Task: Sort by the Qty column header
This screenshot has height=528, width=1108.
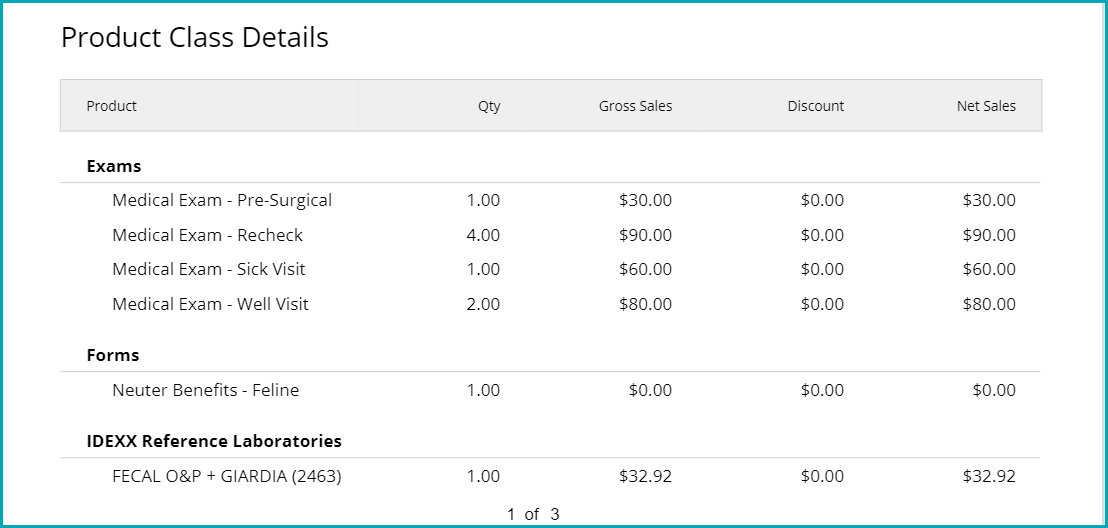Action: (488, 106)
